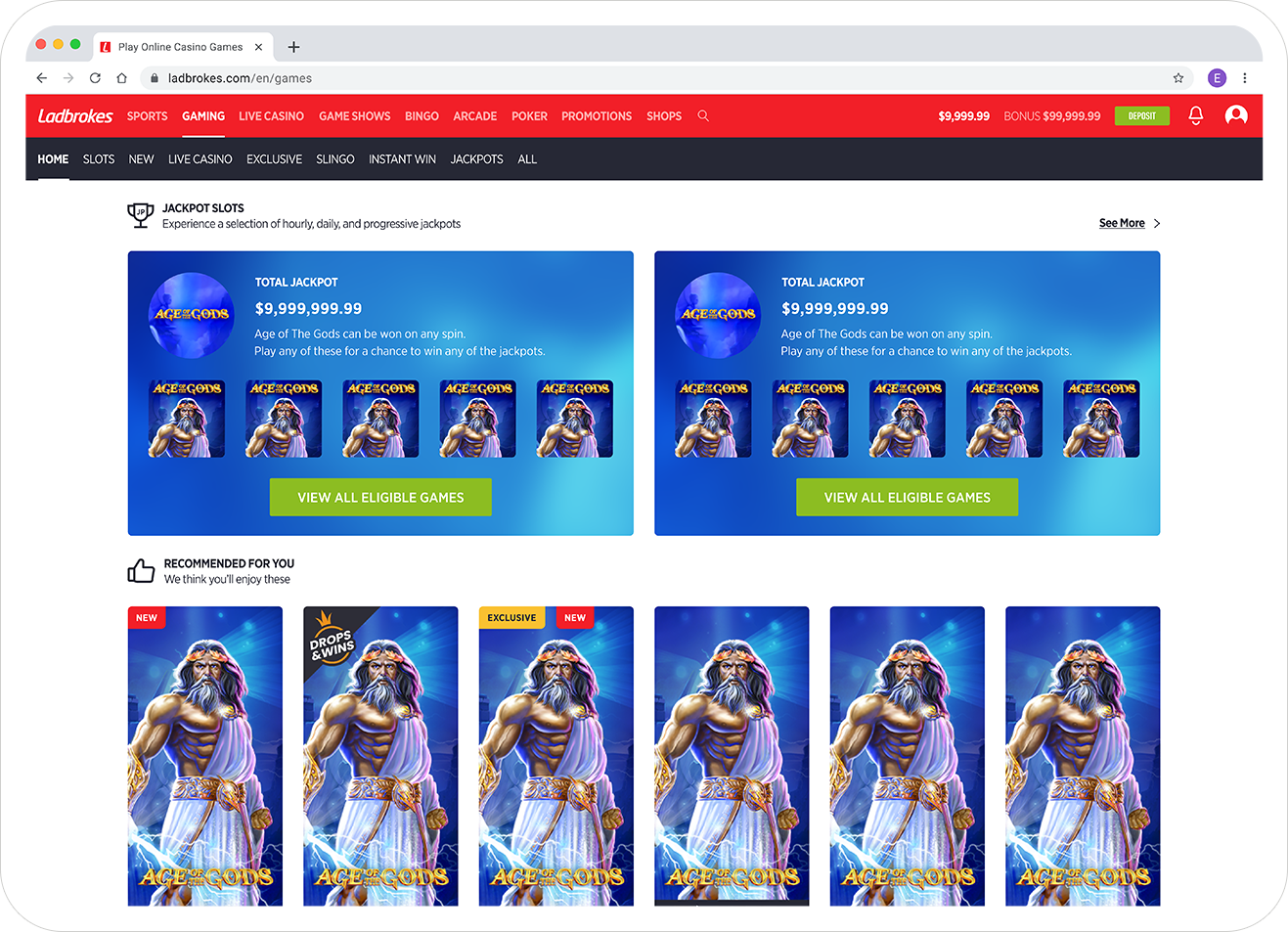Viewport: 1288px width, 932px height.
Task: Open the user account avatar icon
Action: (x=1236, y=115)
